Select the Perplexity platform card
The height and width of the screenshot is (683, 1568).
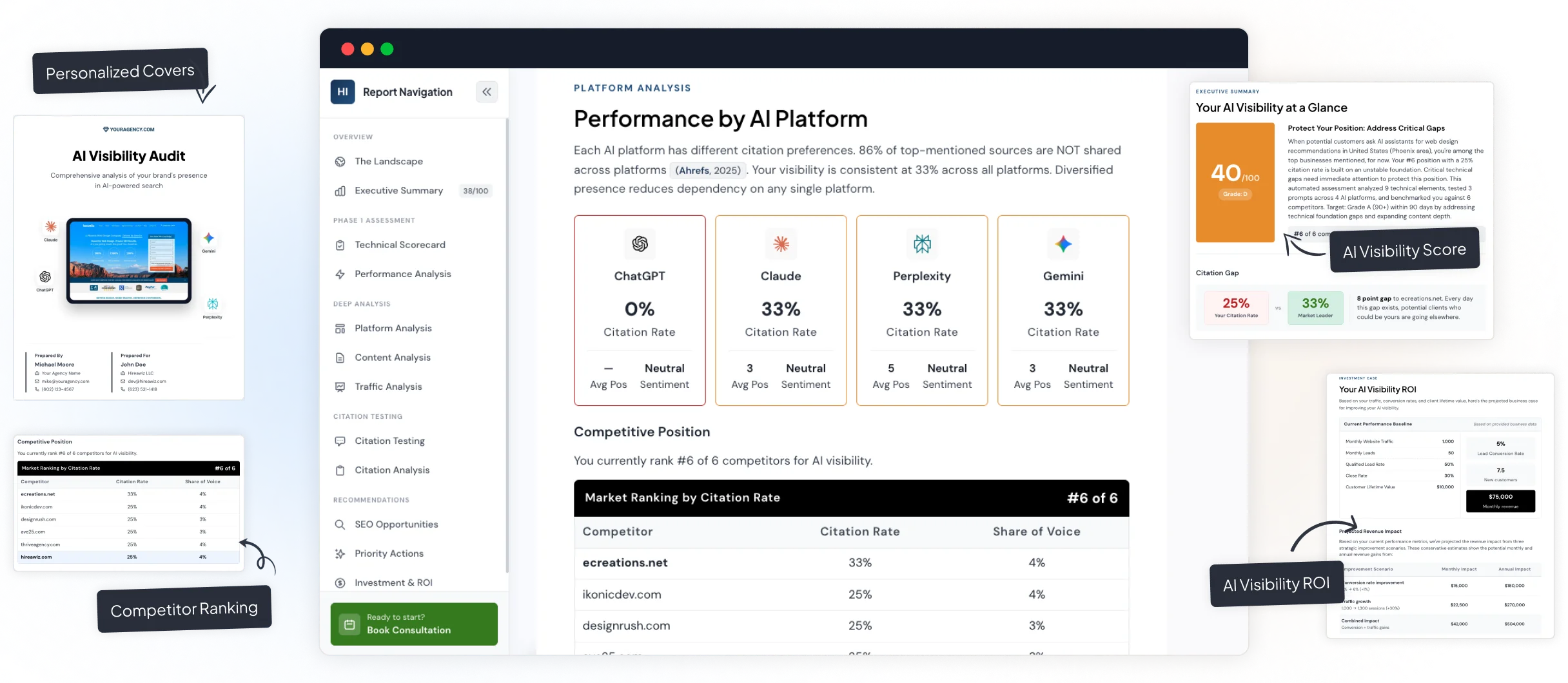(x=921, y=310)
